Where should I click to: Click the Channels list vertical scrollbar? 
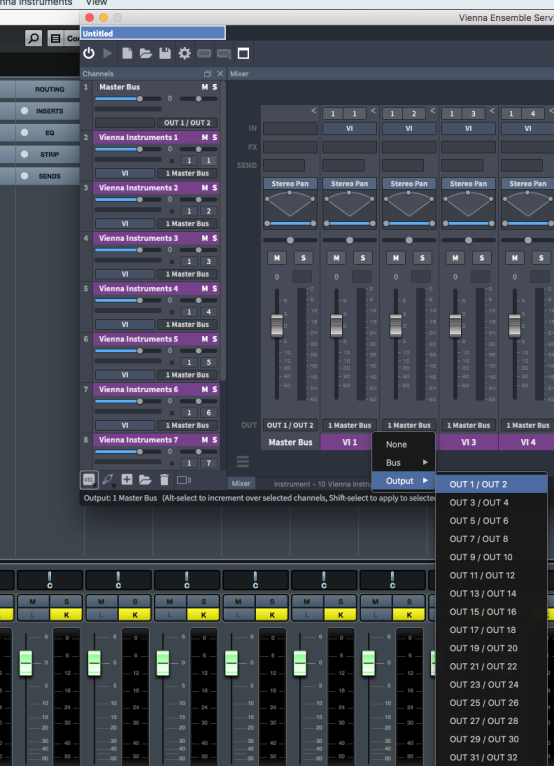[223, 230]
